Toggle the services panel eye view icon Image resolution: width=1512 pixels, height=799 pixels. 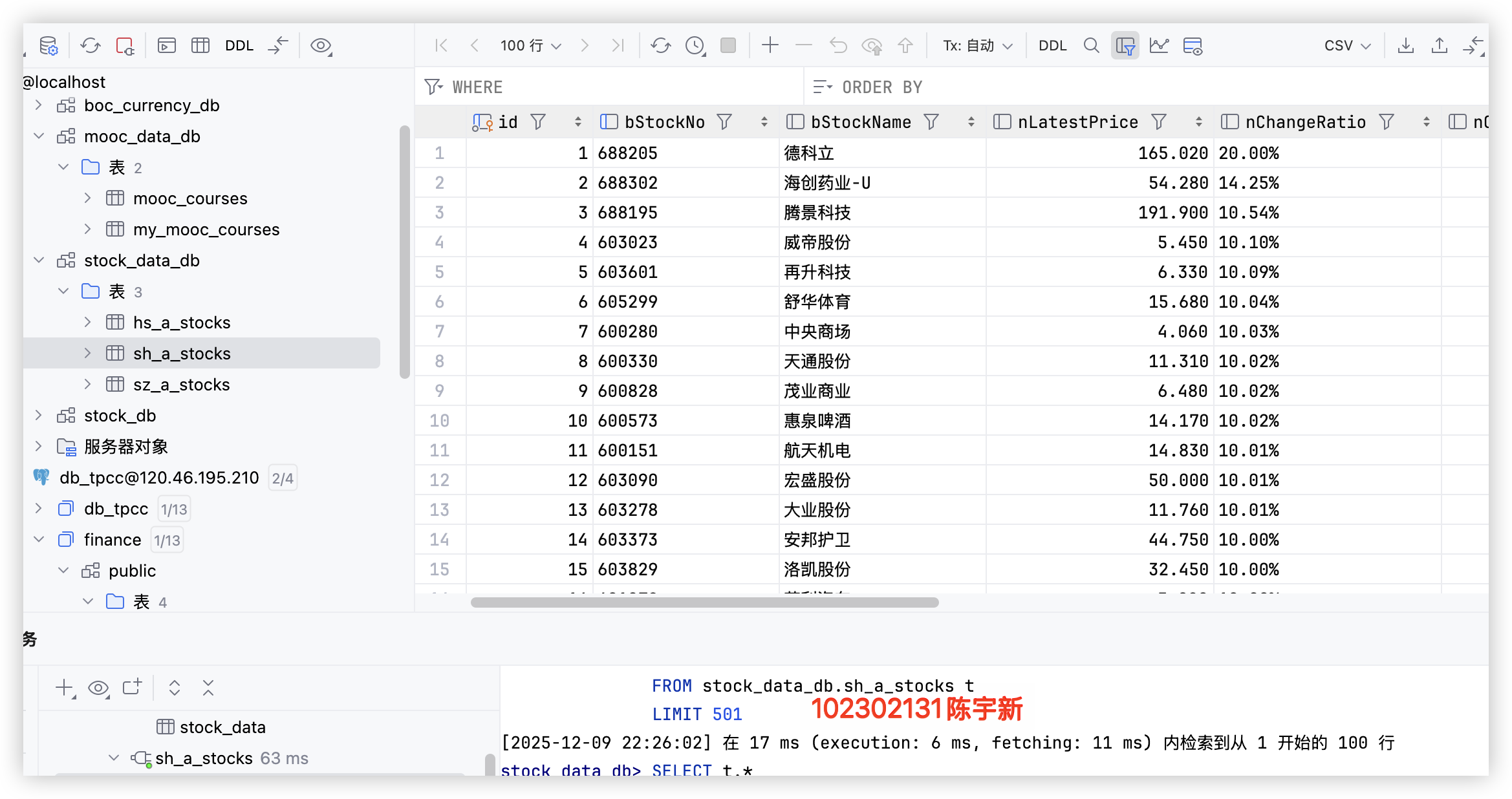(x=98, y=688)
